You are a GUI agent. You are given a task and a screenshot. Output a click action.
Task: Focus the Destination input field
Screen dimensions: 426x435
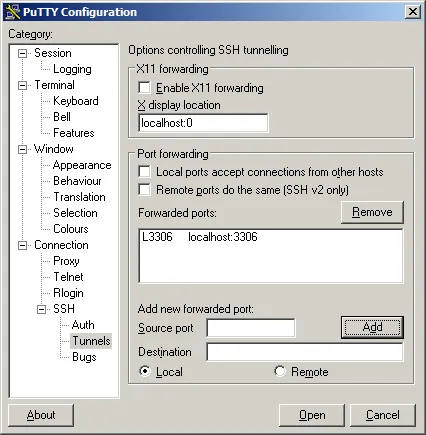[305, 352]
